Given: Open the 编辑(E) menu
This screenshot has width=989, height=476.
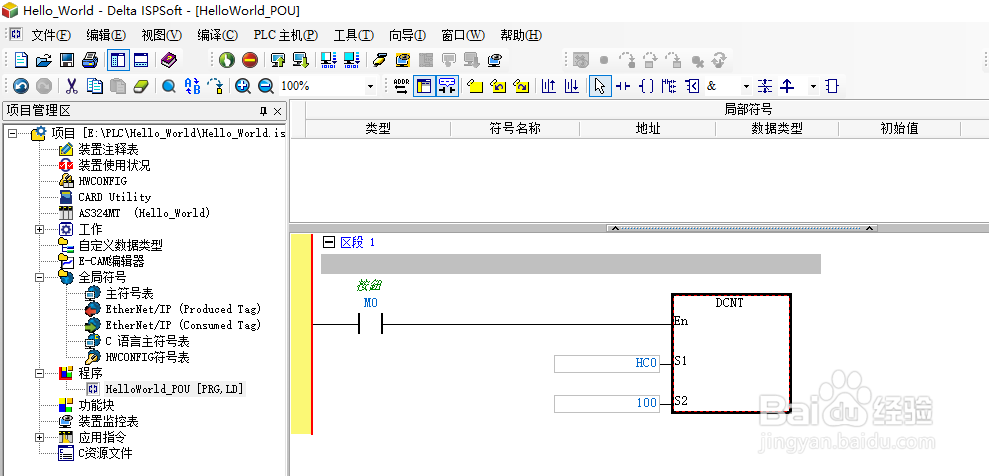Looking at the screenshot, I should tap(106, 35).
